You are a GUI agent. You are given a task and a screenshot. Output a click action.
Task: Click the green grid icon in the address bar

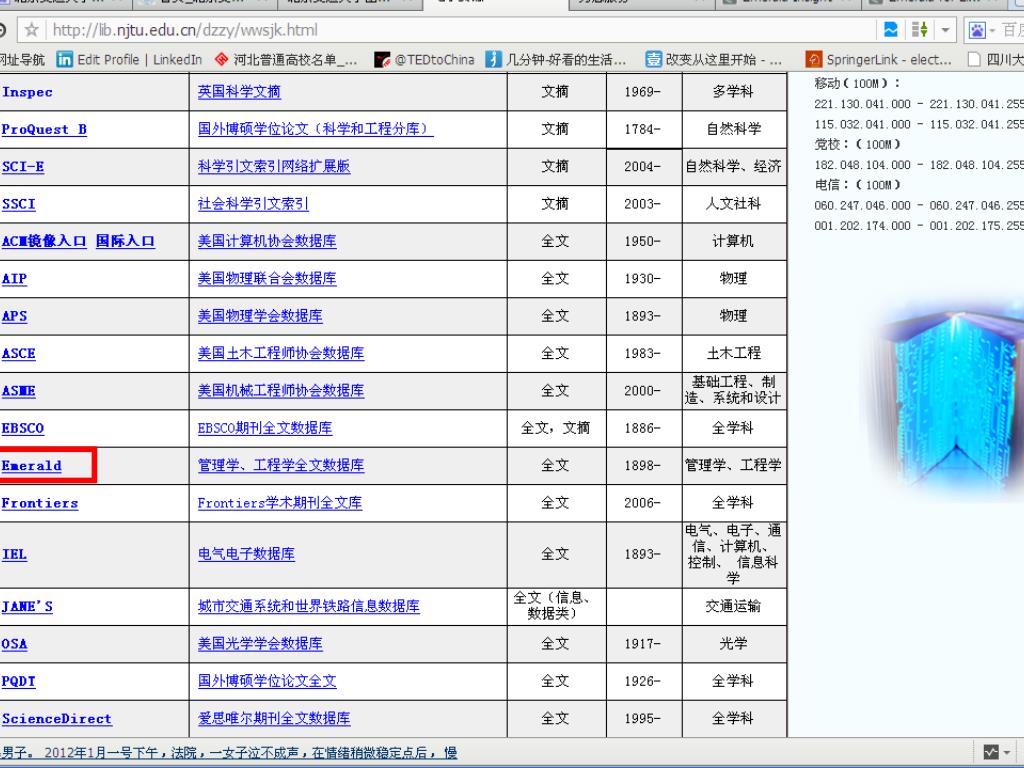coord(920,29)
